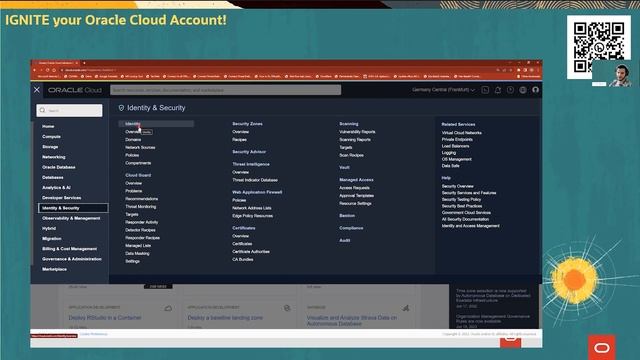Viewport: 640px width, 360px height.
Task: Open Threat Indicator Database link
Action: coord(255,180)
